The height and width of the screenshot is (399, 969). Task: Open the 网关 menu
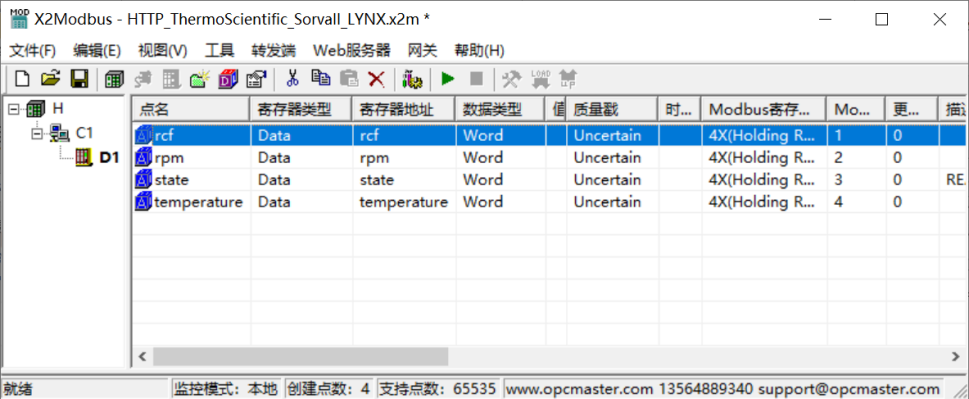423,51
